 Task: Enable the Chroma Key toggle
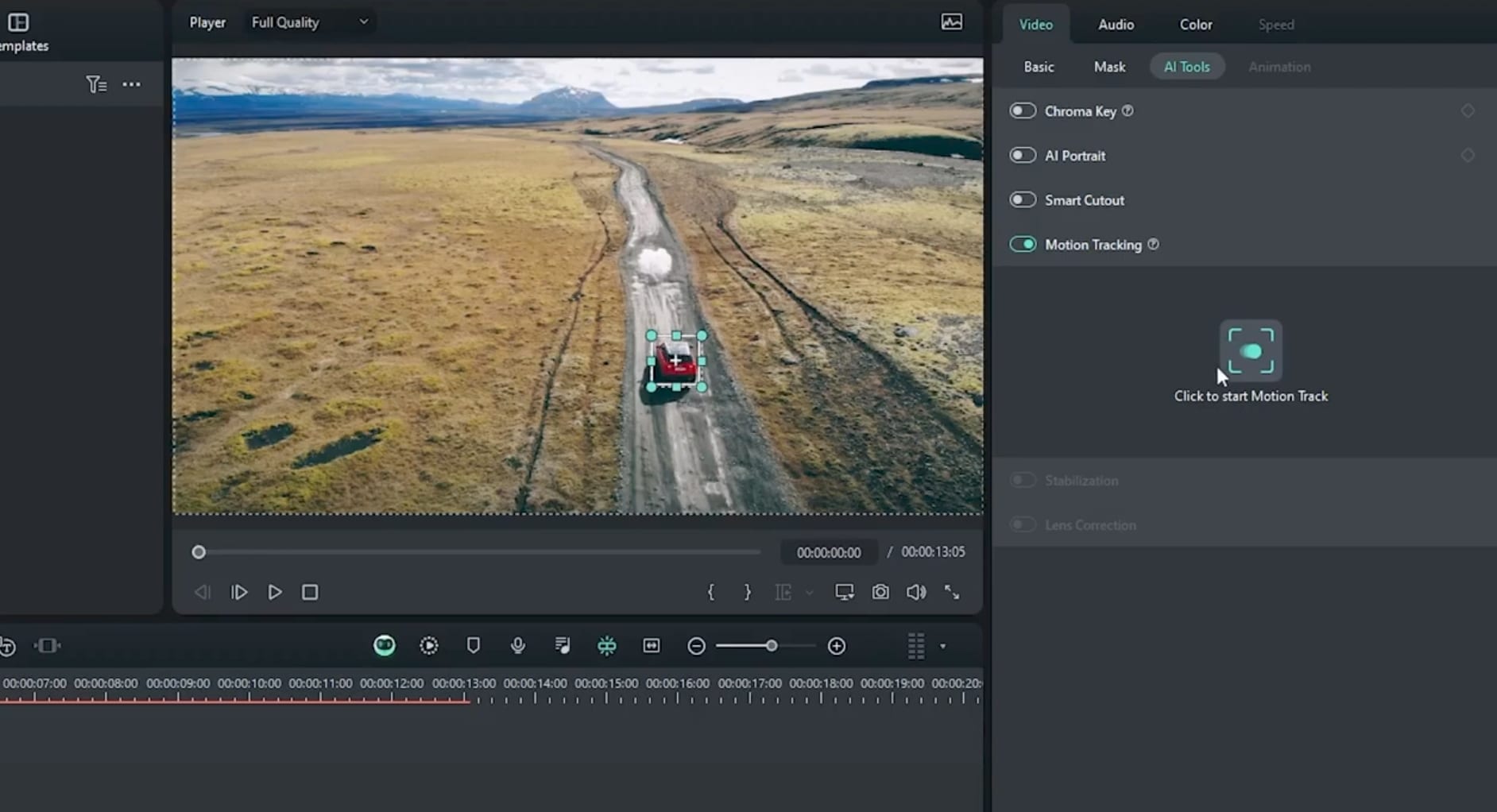pyautogui.click(x=1023, y=111)
